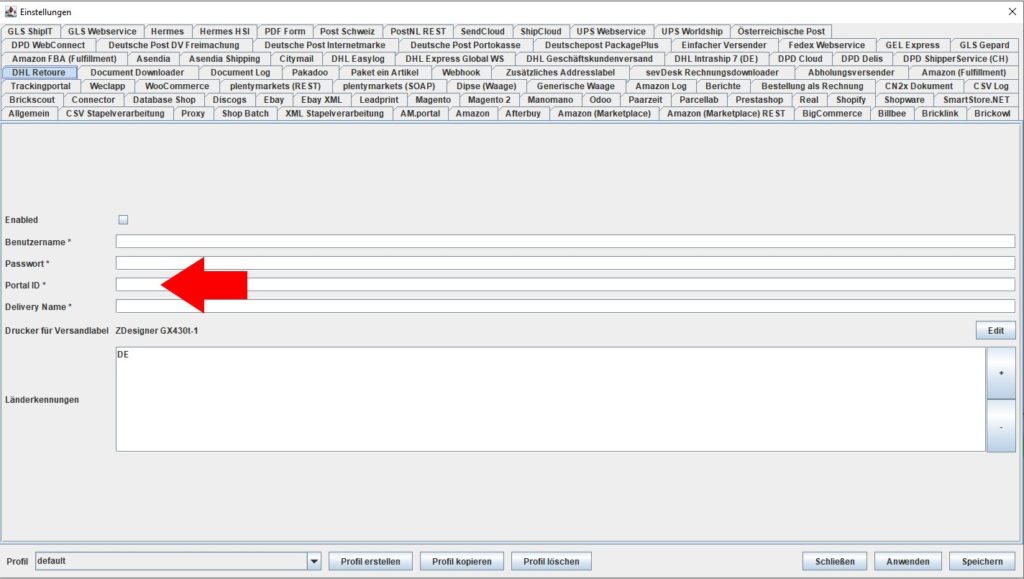Select the Trackingportal tab
Image resolution: width=1024 pixels, height=579 pixels.
tap(40, 86)
